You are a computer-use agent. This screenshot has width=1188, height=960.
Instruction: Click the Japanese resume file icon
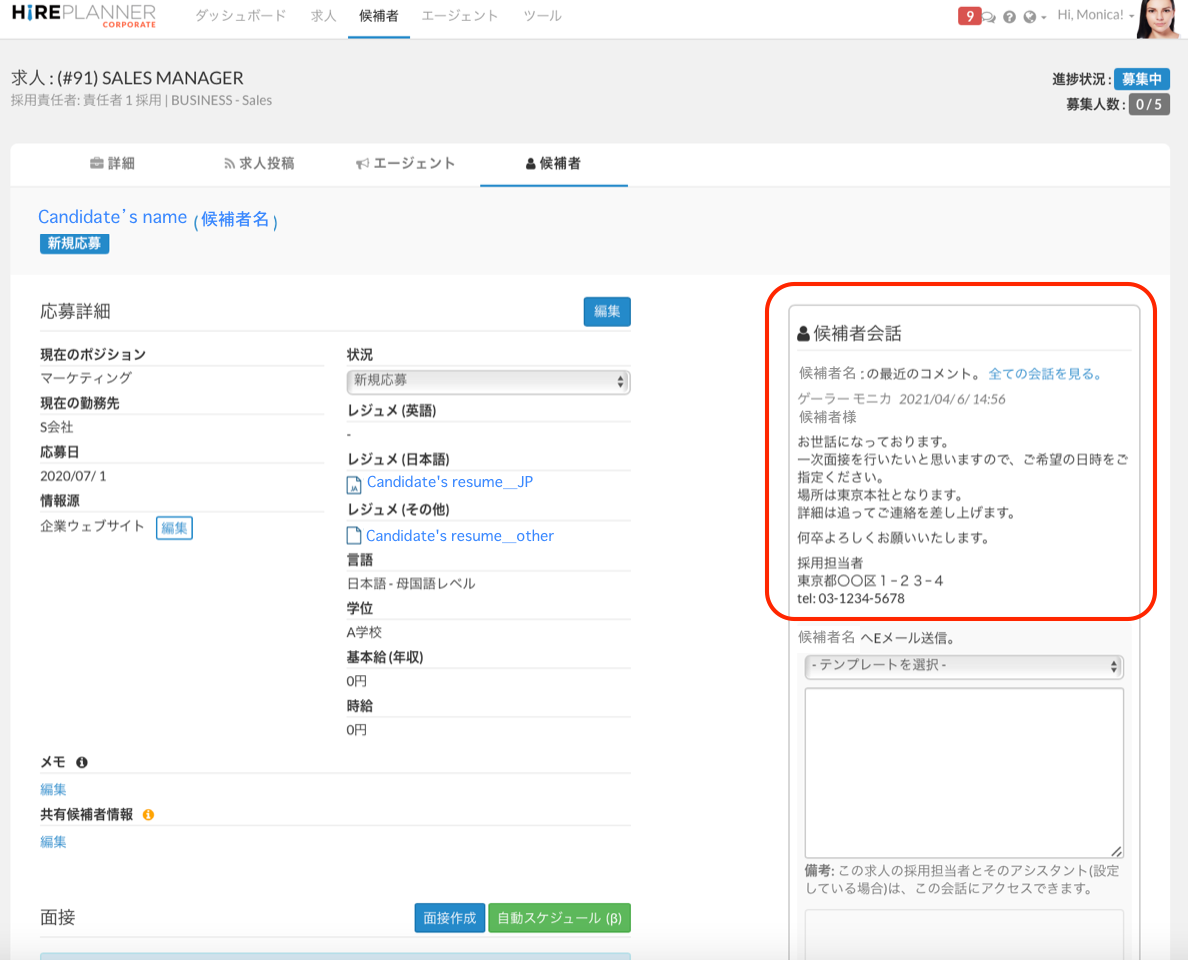tap(353, 484)
